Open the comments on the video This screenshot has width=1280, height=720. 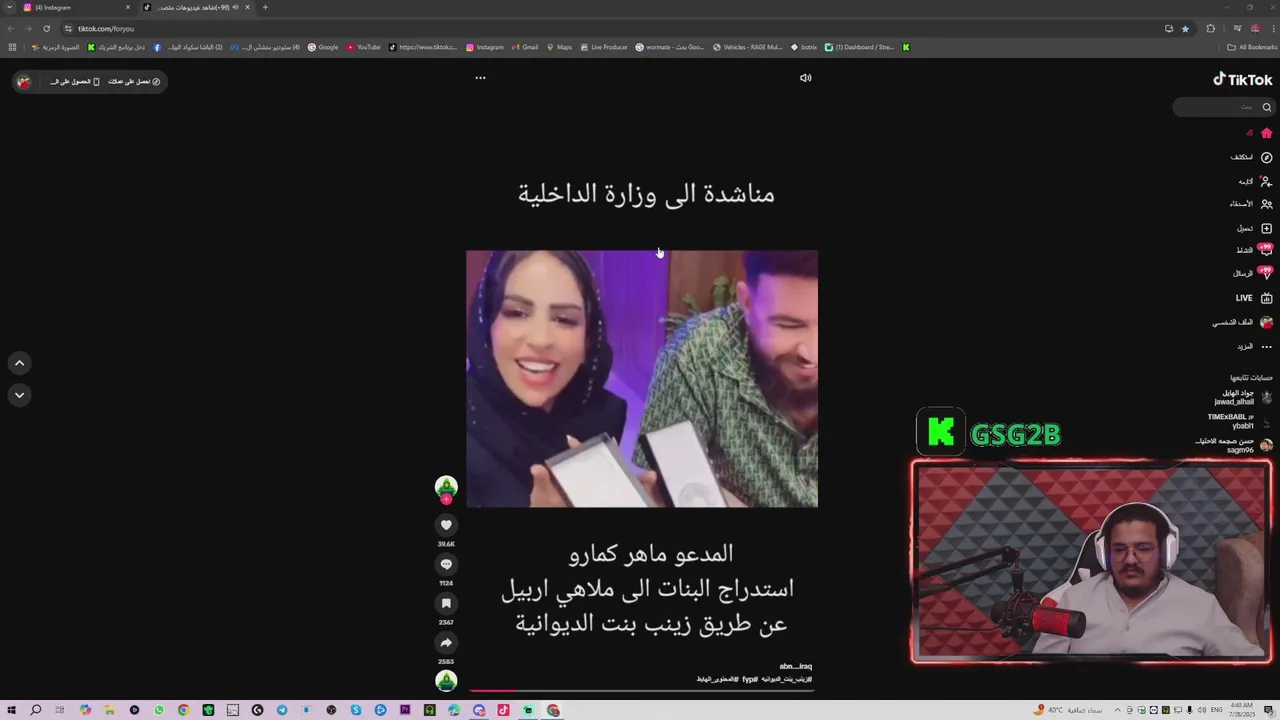tap(446, 564)
